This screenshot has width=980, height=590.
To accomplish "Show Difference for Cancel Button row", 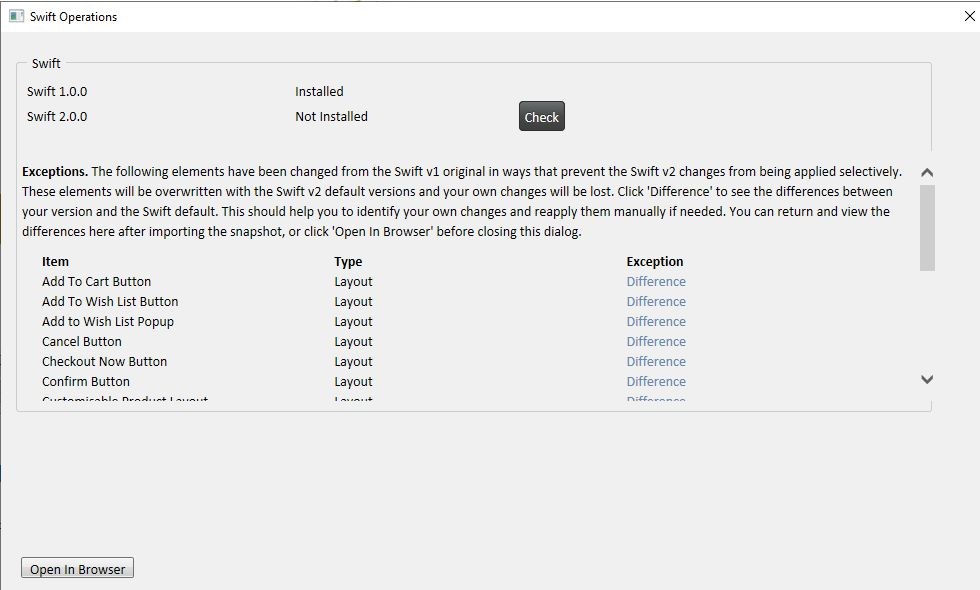I will [656, 342].
